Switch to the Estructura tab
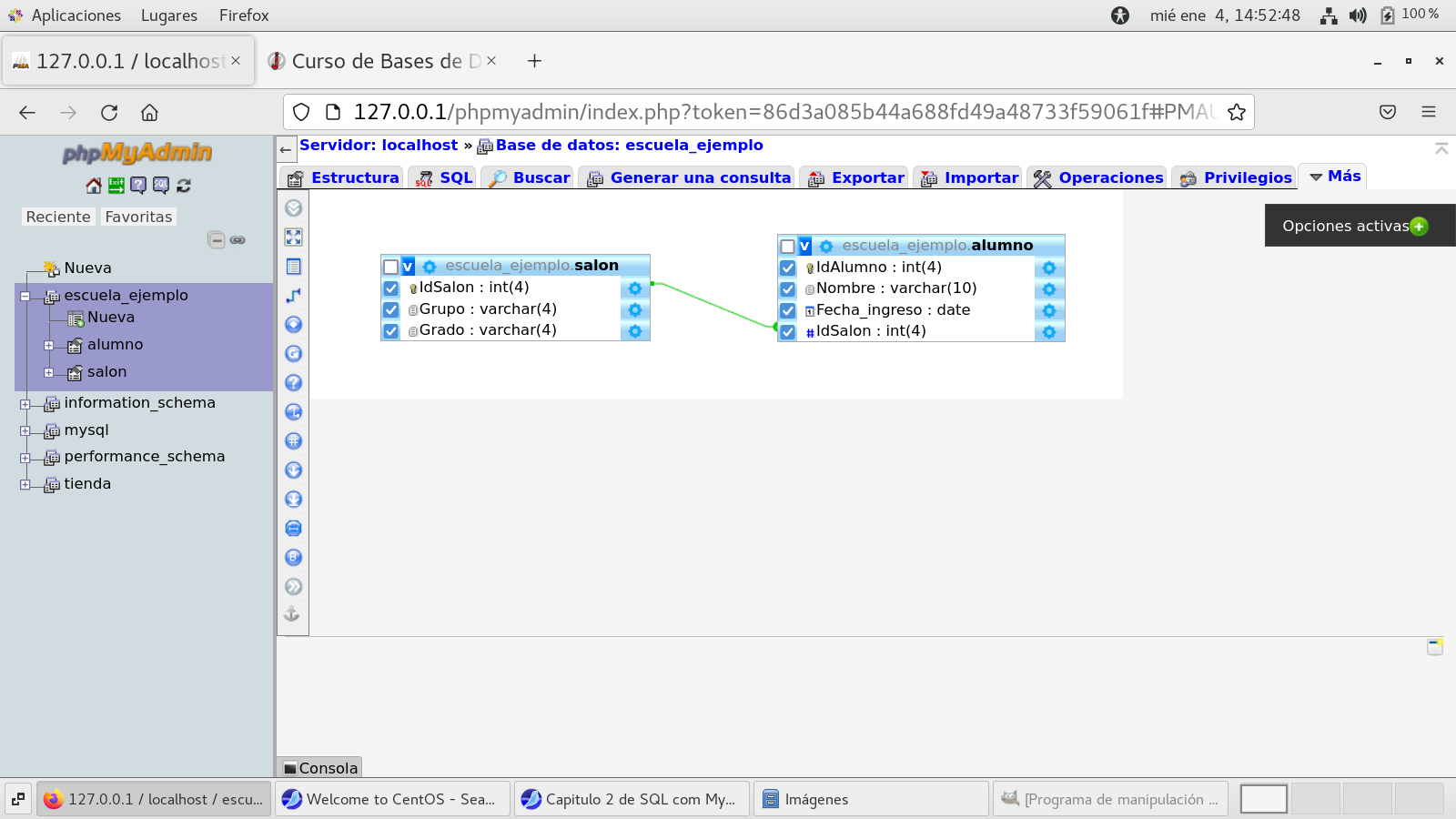The image size is (1456, 819). pos(344,178)
